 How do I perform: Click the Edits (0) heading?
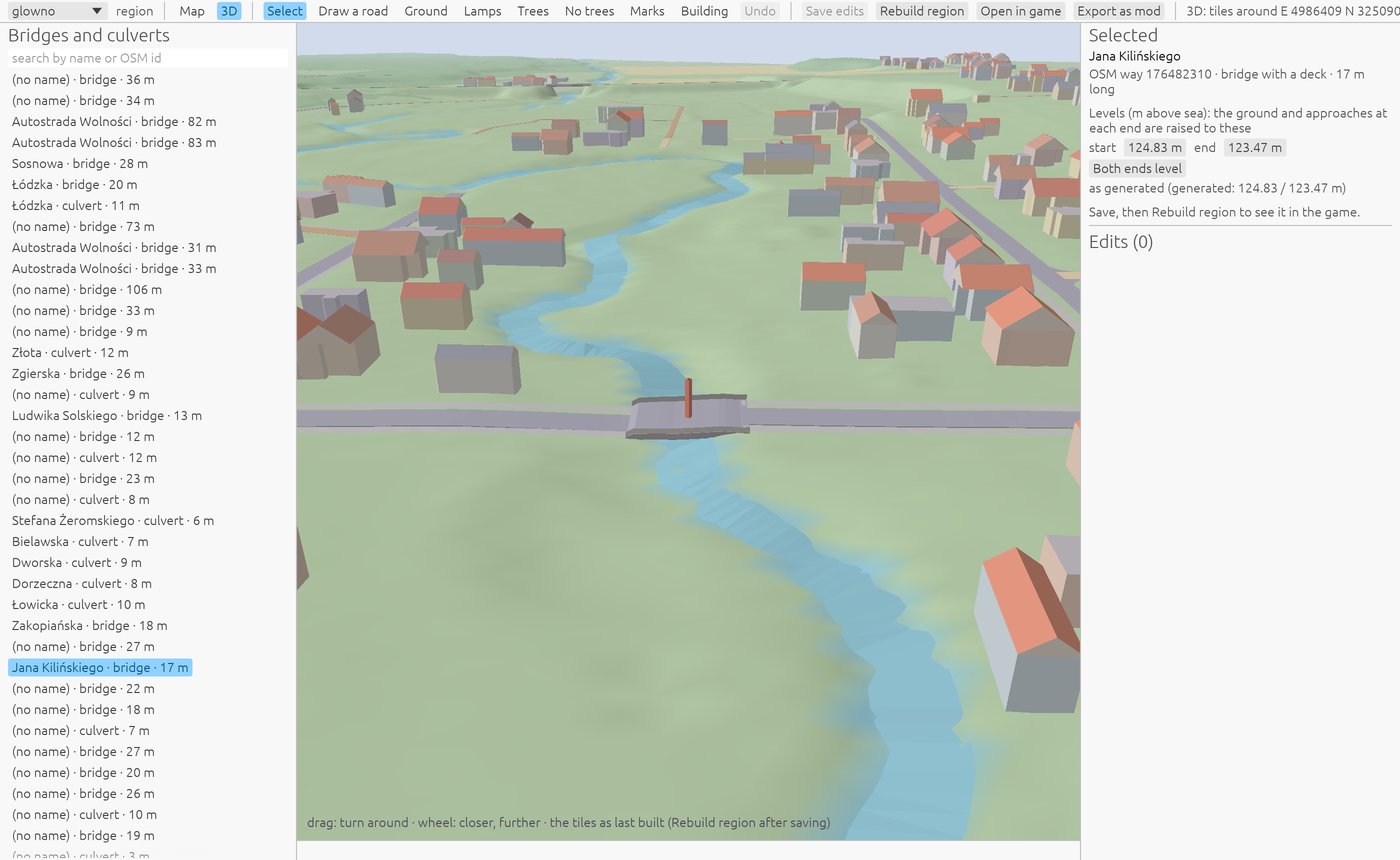(x=1121, y=242)
